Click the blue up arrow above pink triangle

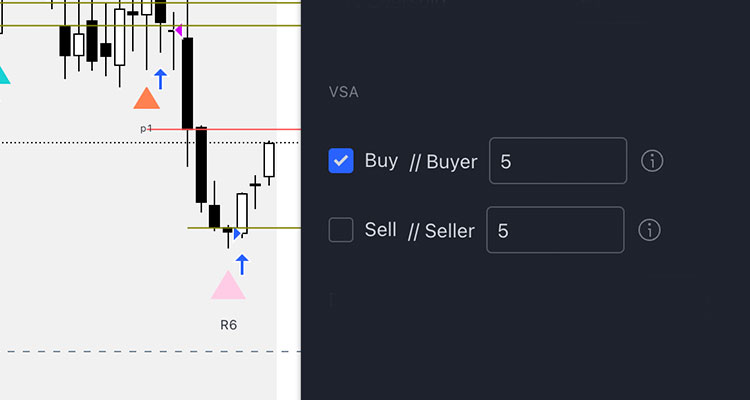[x=243, y=265]
